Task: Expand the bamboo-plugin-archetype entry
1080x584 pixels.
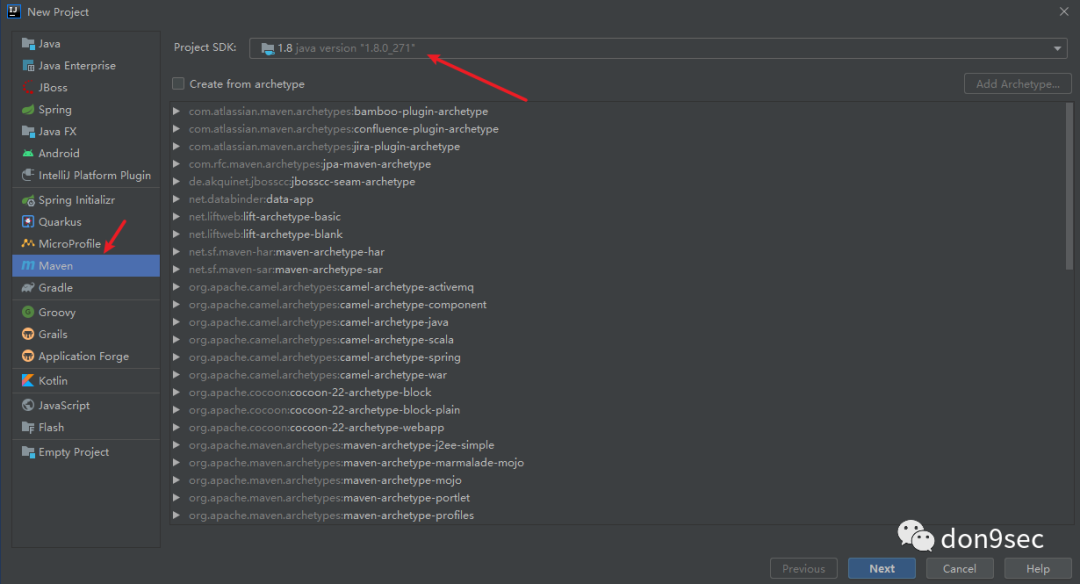Action: click(176, 111)
